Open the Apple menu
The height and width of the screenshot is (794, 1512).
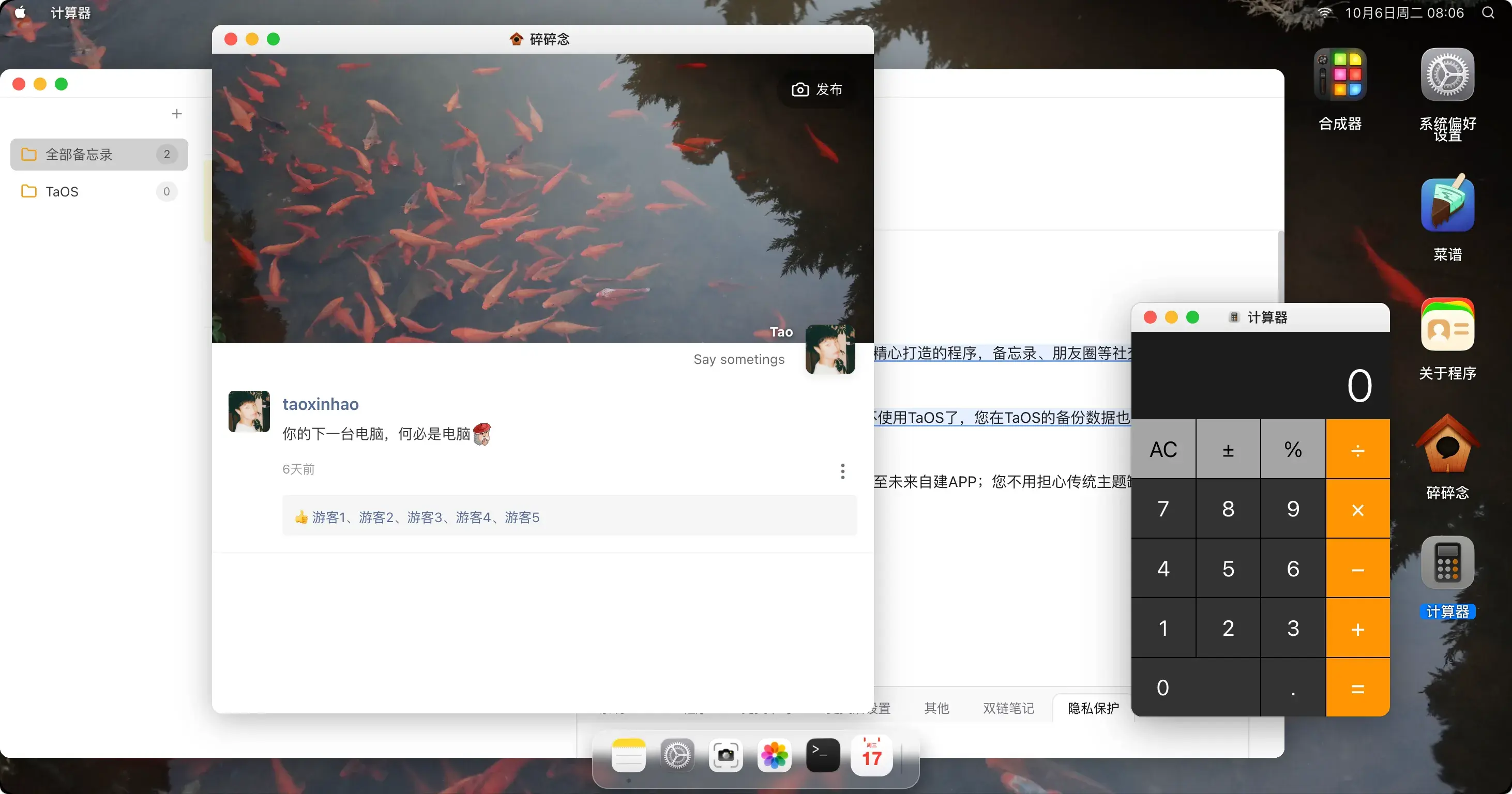pyautogui.click(x=21, y=12)
